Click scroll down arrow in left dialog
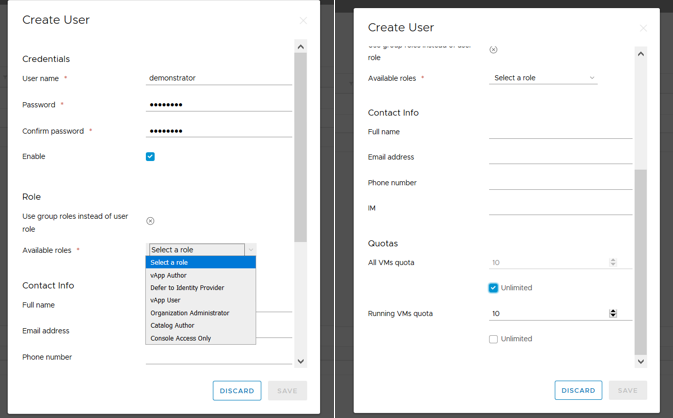This screenshot has width=673, height=418. click(x=300, y=361)
